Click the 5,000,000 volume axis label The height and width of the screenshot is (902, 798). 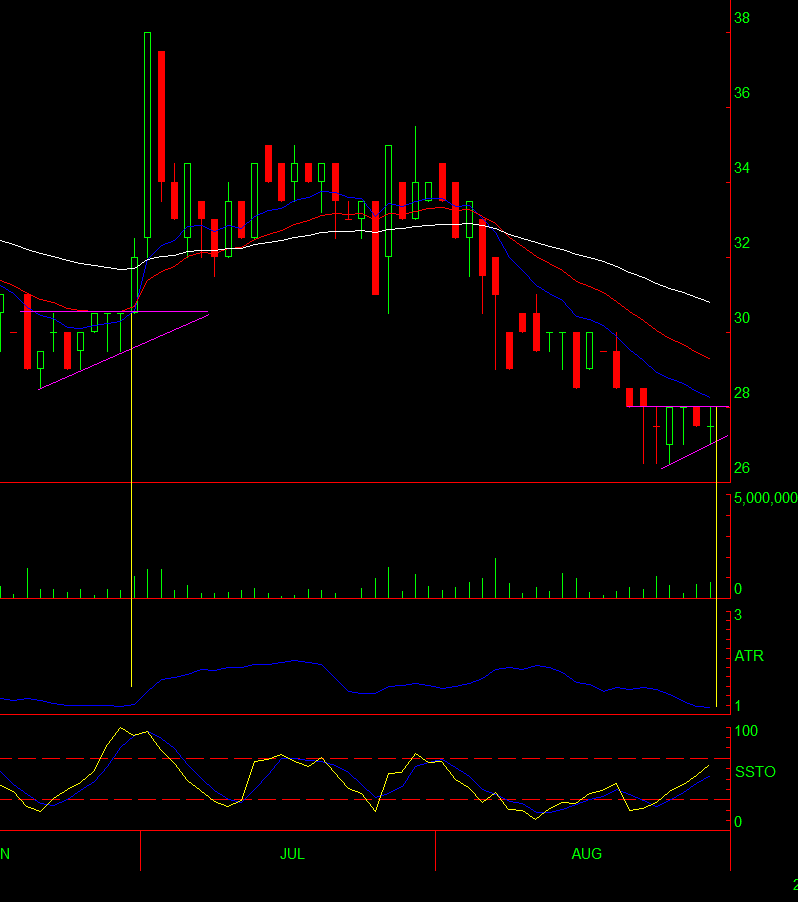pyautogui.click(x=766, y=498)
